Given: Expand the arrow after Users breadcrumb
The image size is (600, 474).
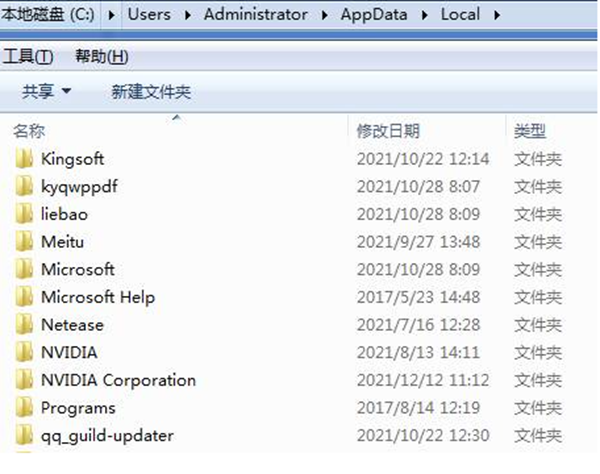Looking at the screenshot, I should tap(188, 15).
